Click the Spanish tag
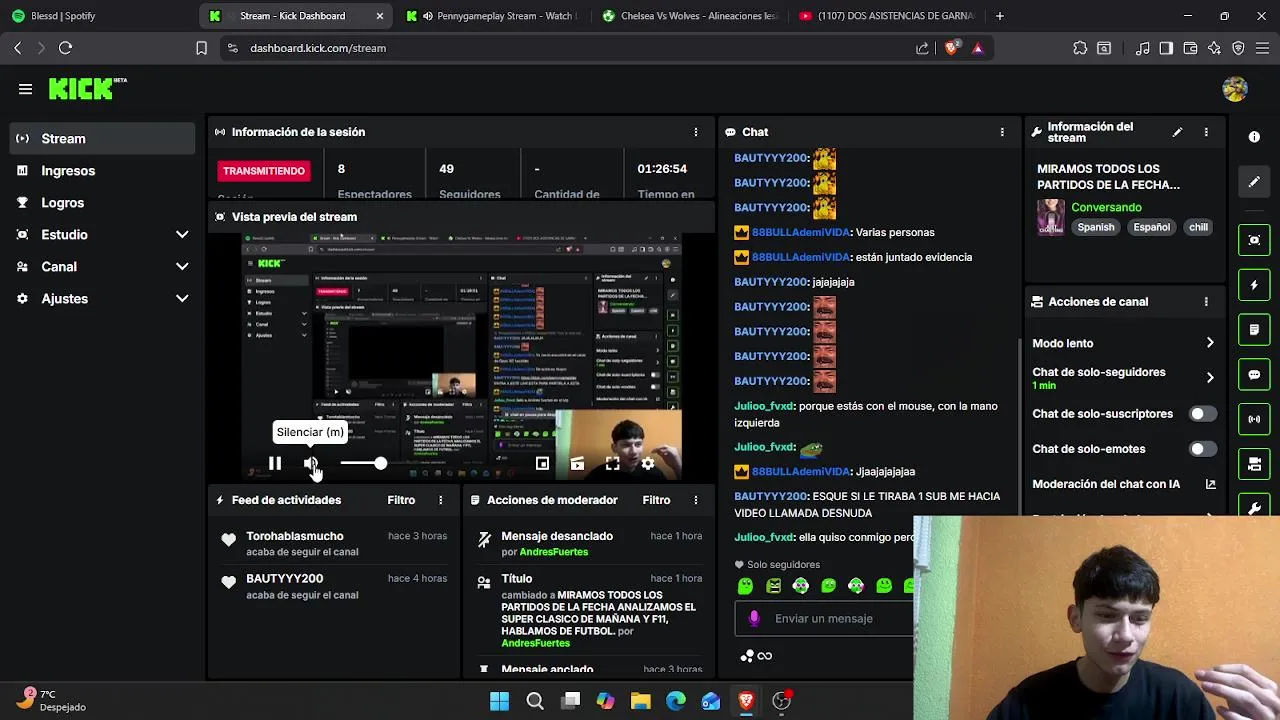The height and width of the screenshot is (720, 1280). tap(1095, 227)
